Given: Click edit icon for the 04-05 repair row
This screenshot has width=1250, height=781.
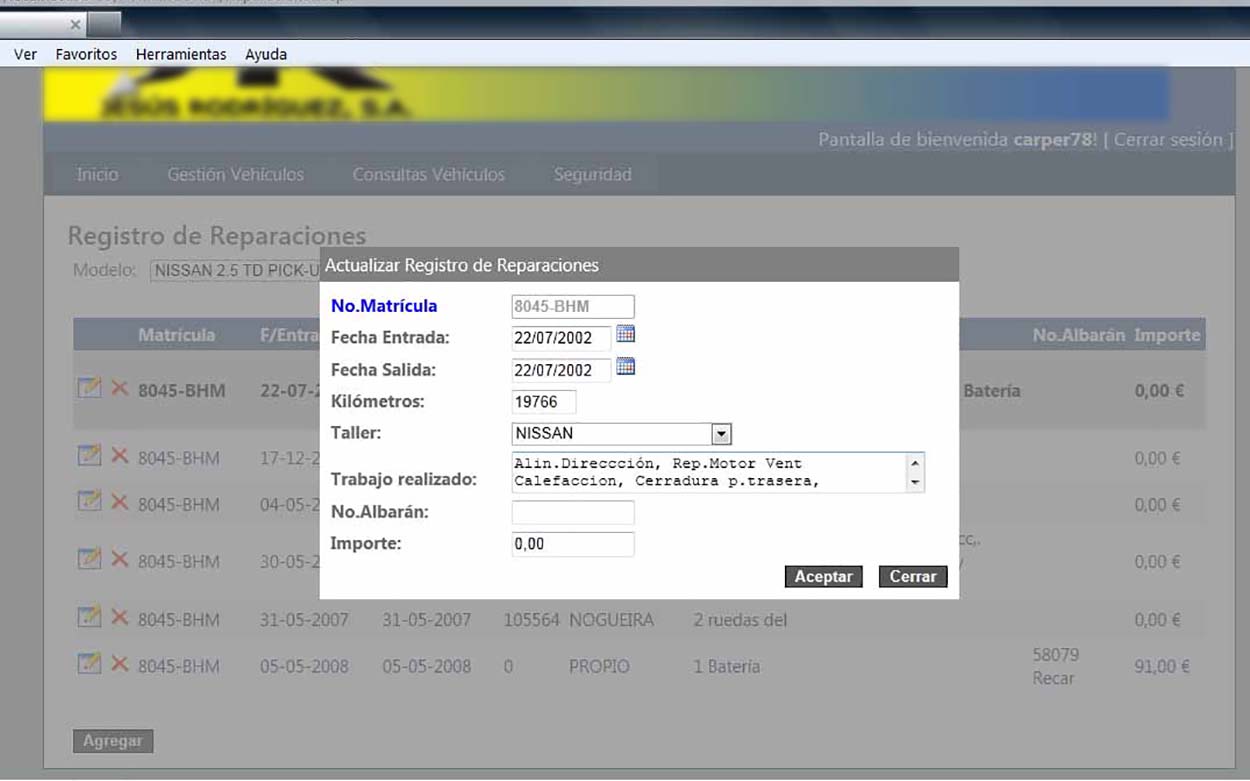Looking at the screenshot, I should coord(89,502).
